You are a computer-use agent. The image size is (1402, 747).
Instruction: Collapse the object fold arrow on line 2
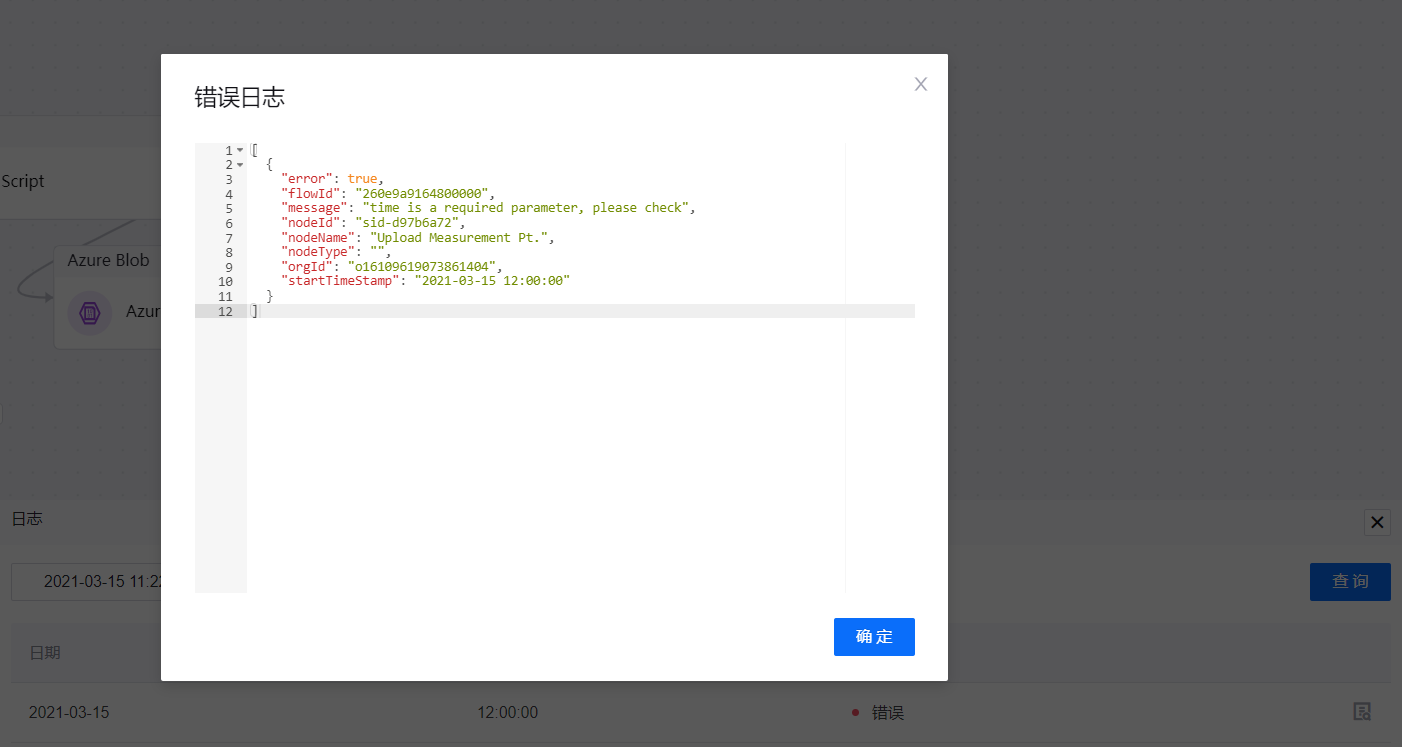pyautogui.click(x=240, y=165)
